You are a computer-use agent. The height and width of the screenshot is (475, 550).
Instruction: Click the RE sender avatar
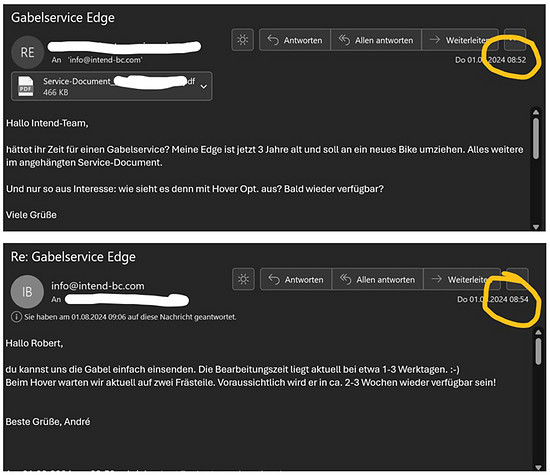coord(27,52)
